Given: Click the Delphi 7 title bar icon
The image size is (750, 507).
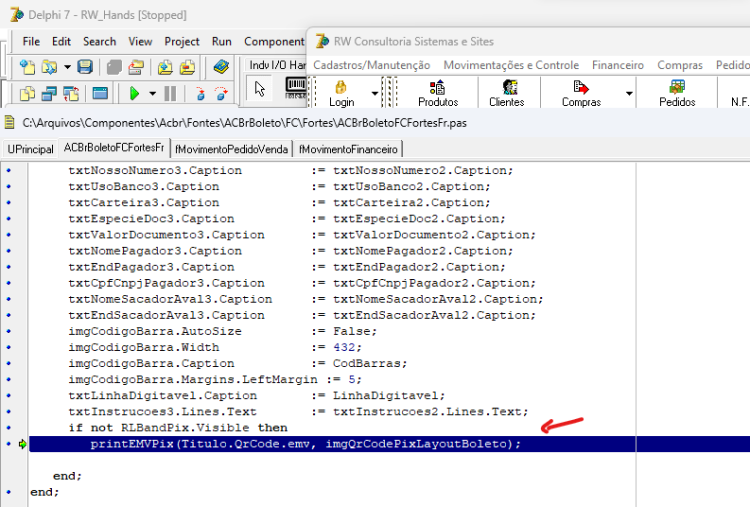Looking at the screenshot, I should coord(17,15).
